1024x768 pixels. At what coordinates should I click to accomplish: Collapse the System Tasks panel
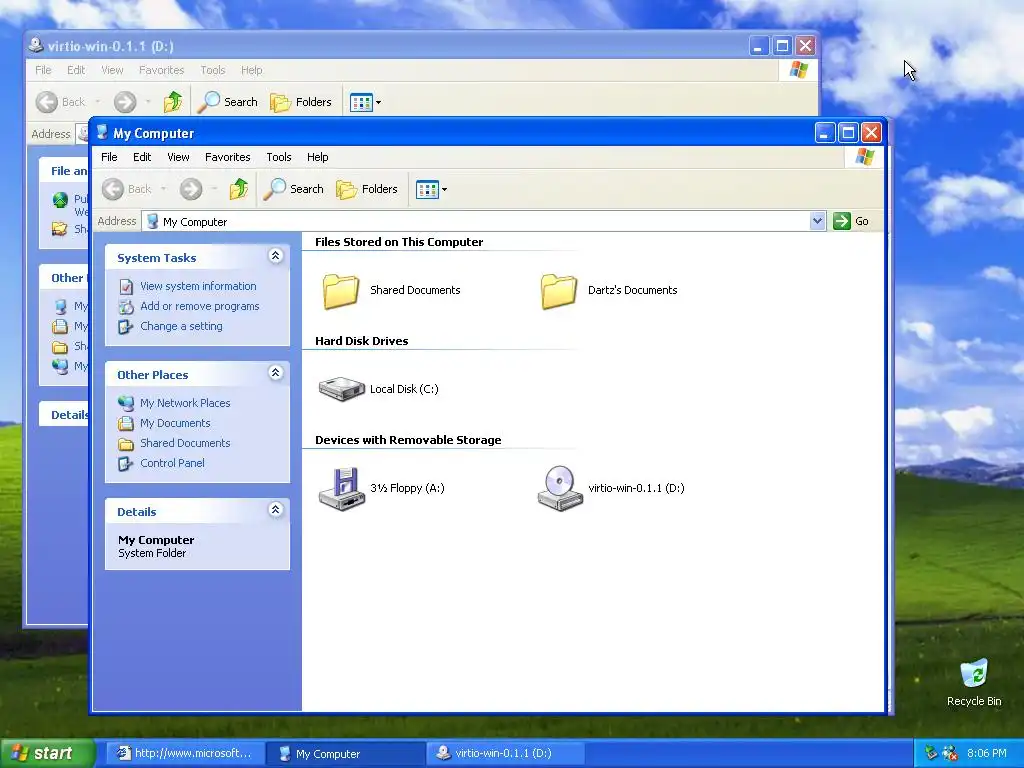(x=276, y=256)
